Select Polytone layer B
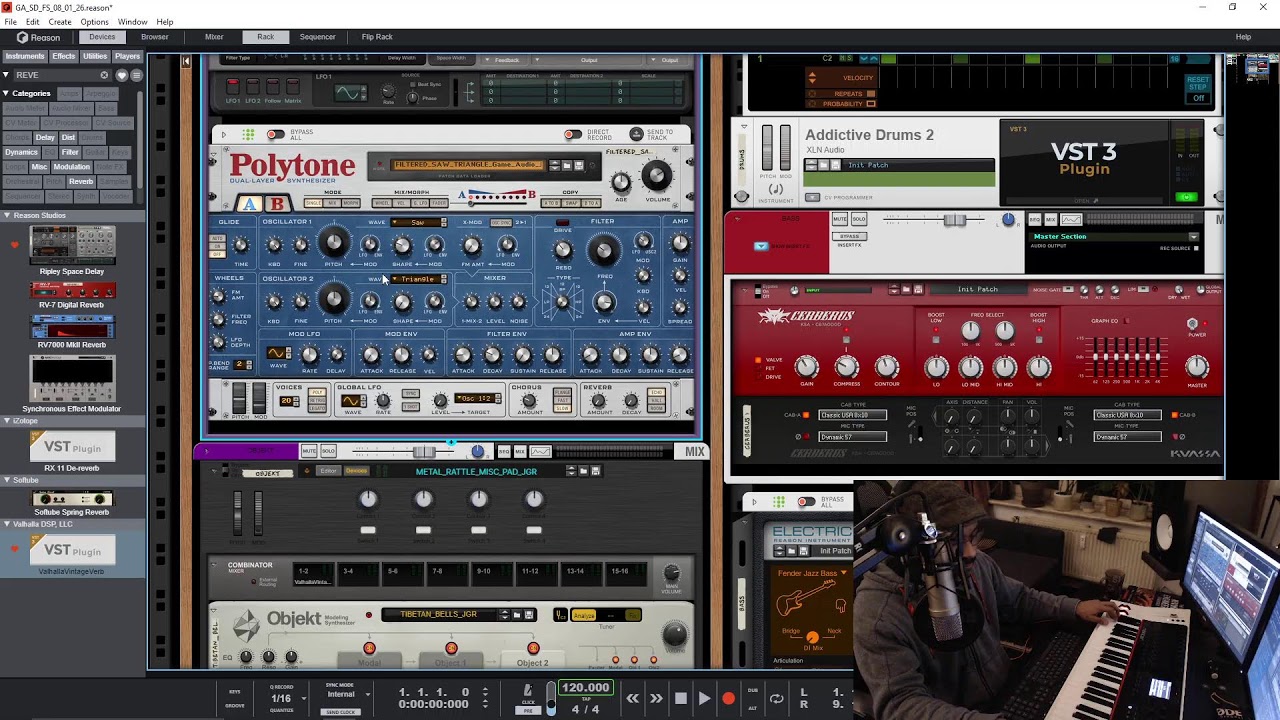This screenshot has height=720, width=1280. click(x=277, y=204)
